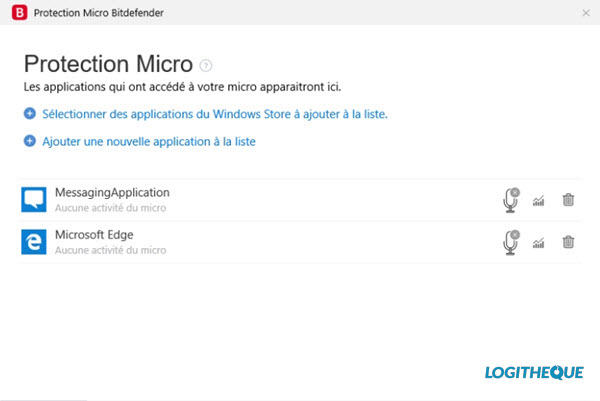The height and width of the screenshot is (401, 600).
Task: Click the MessagingApplication app icon
Action: coord(34,199)
